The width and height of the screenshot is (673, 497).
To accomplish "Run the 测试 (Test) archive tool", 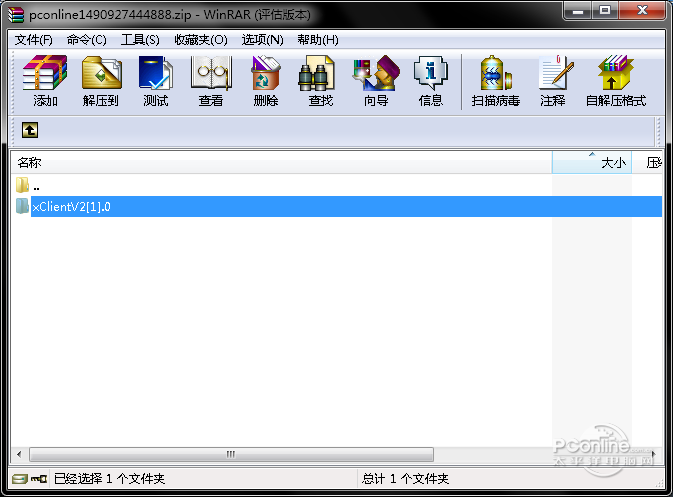I will (x=155, y=81).
